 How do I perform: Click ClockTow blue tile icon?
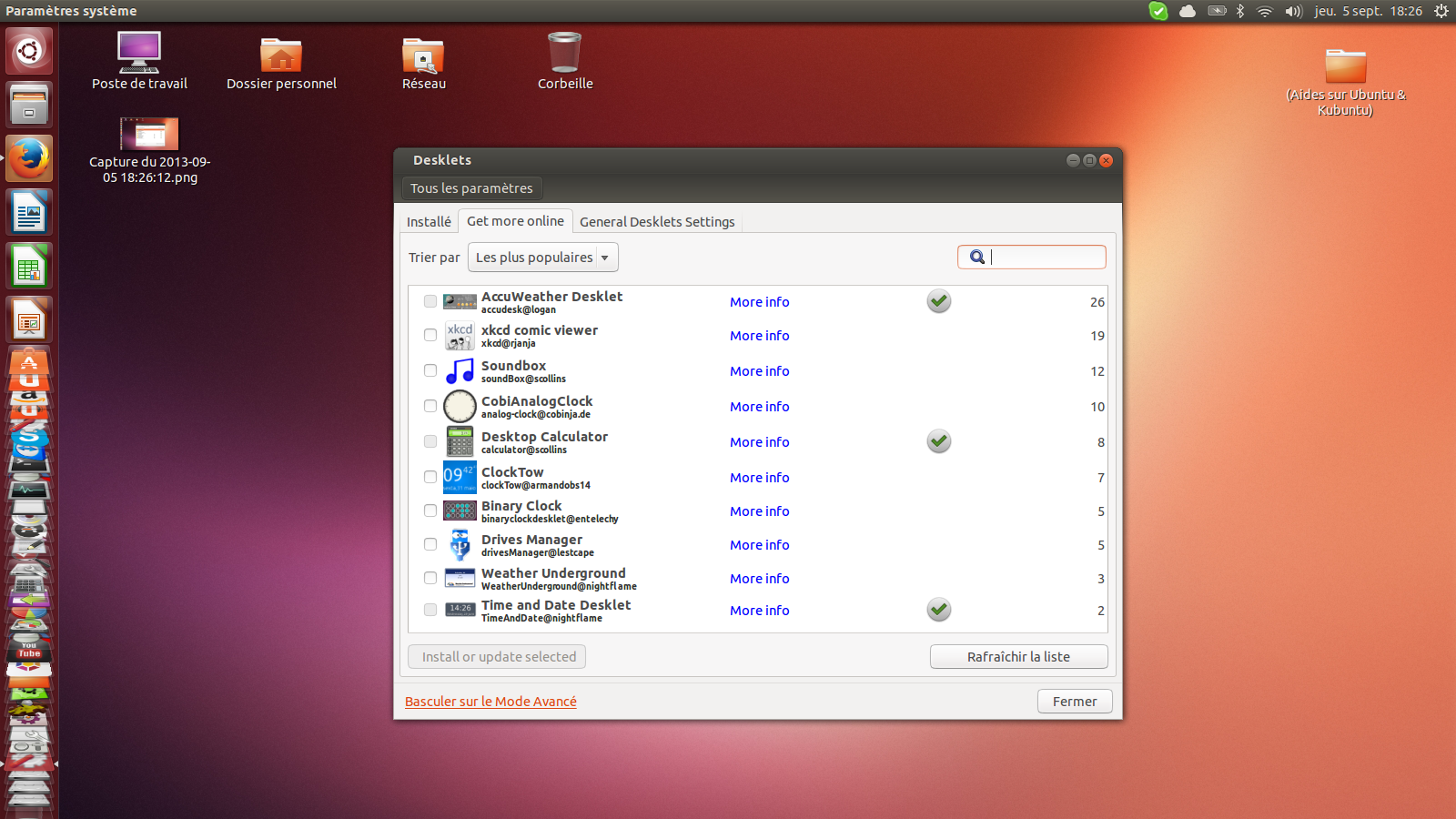pos(460,477)
